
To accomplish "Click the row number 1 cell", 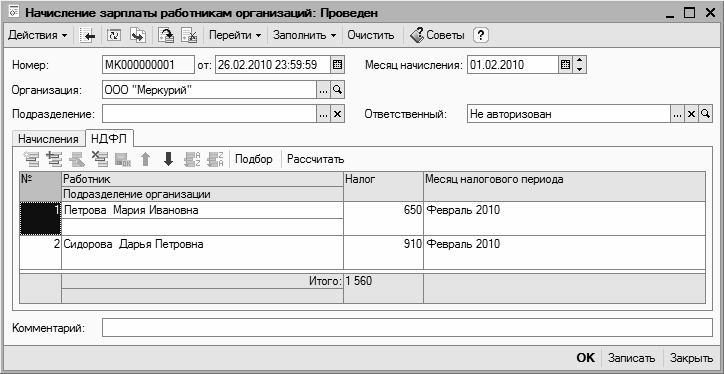I will 41,219.
